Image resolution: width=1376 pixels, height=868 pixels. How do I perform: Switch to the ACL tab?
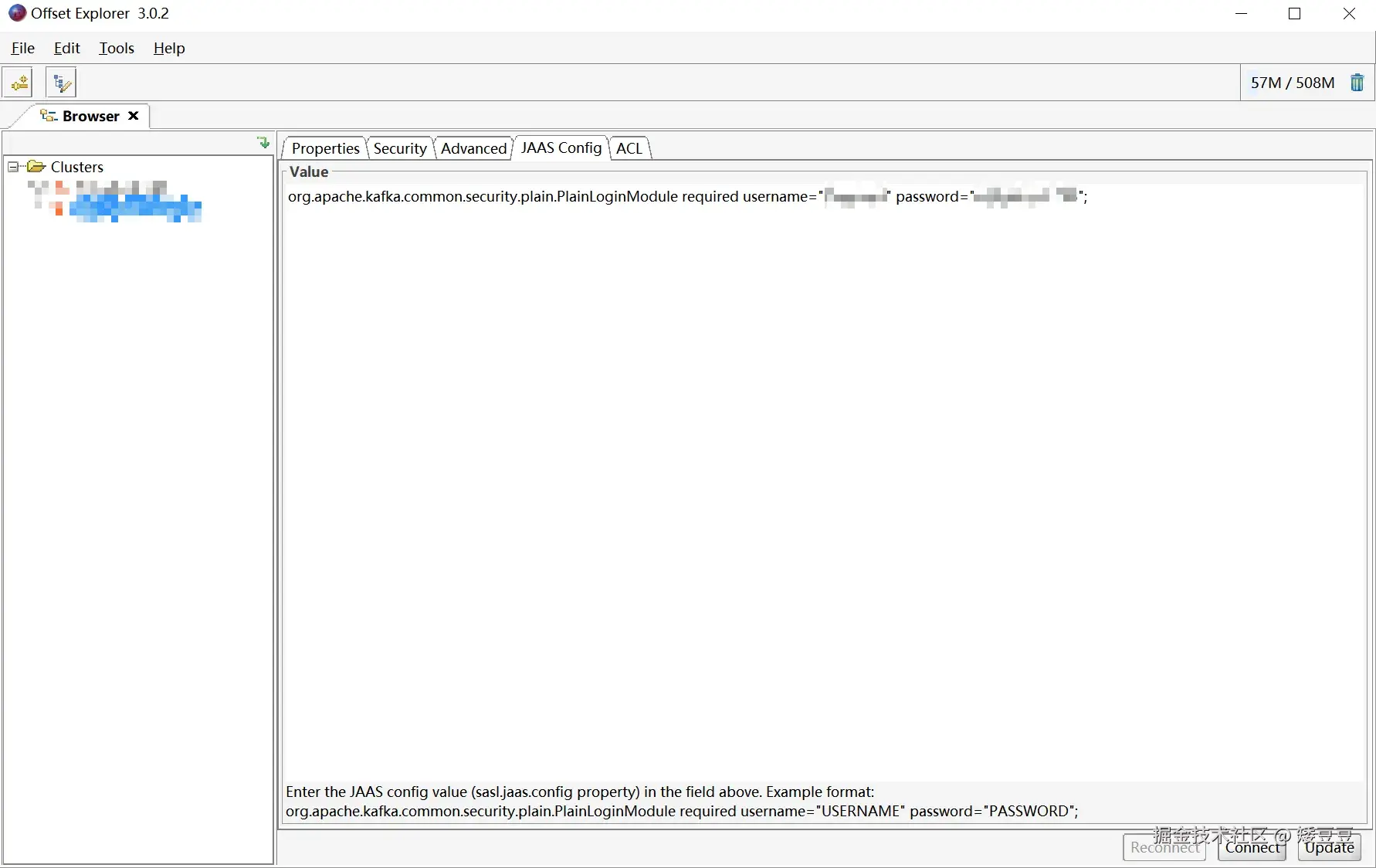coord(629,148)
